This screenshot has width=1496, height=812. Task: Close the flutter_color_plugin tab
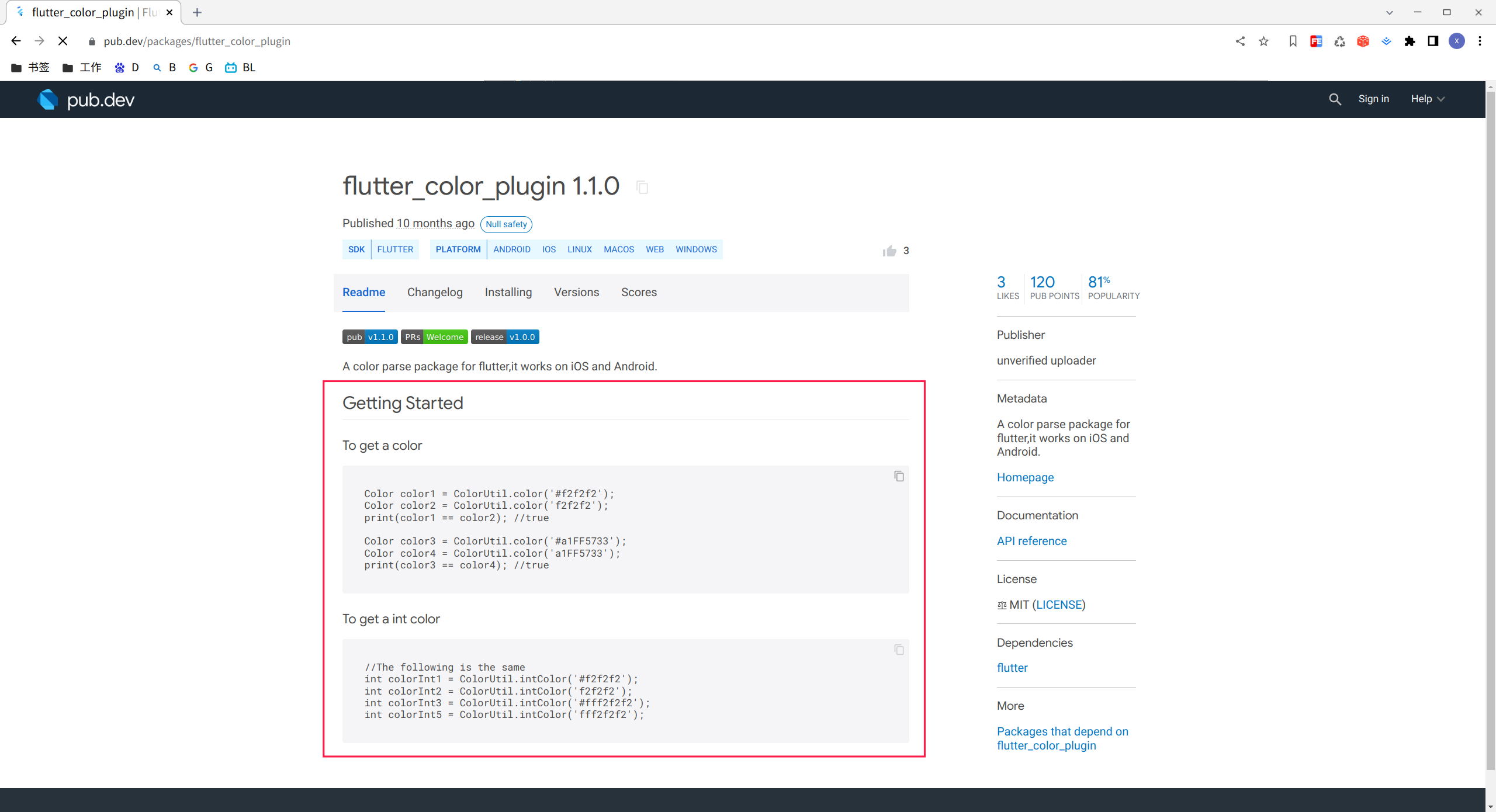click(x=169, y=12)
